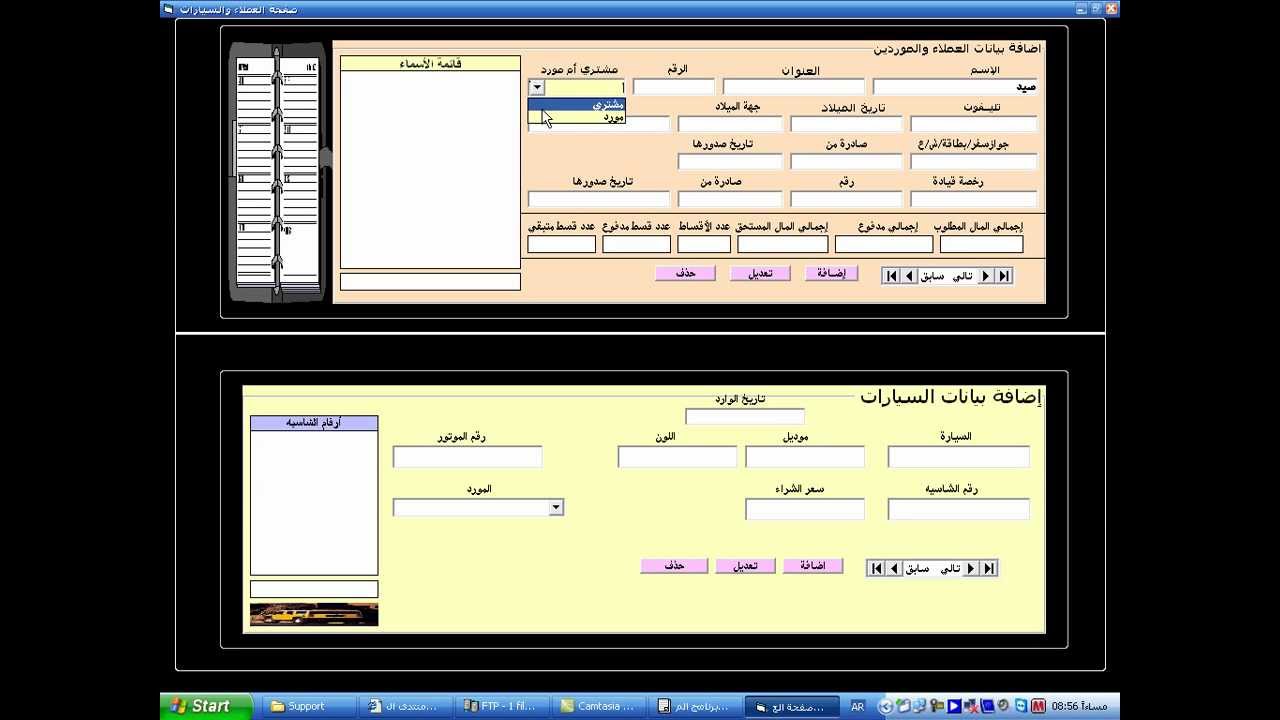The width and height of the screenshot is (1280, 720).
Task: Focus the text box under chassis list
Action: pos(314,589)
